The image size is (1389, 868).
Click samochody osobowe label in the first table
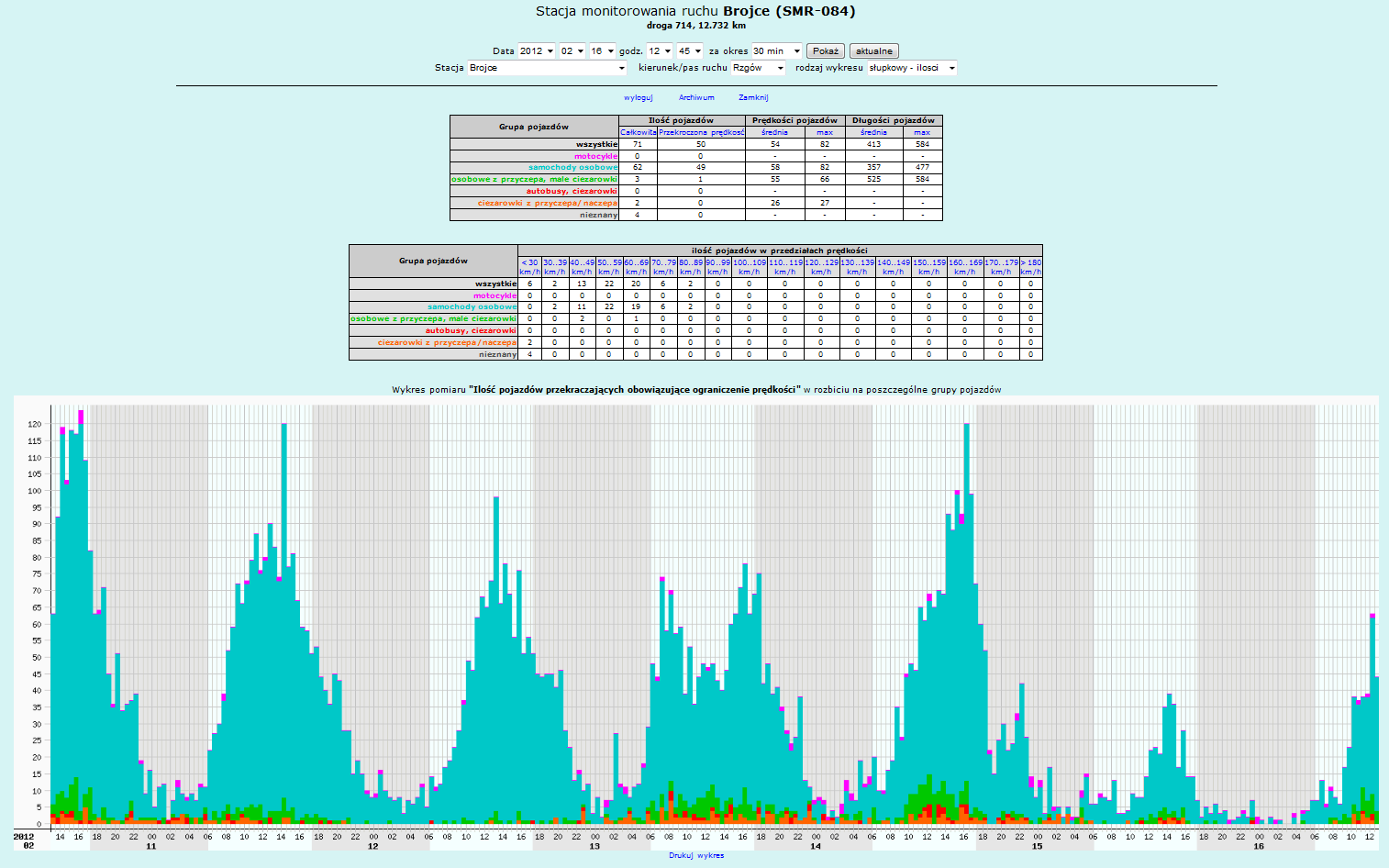point(572,167)
